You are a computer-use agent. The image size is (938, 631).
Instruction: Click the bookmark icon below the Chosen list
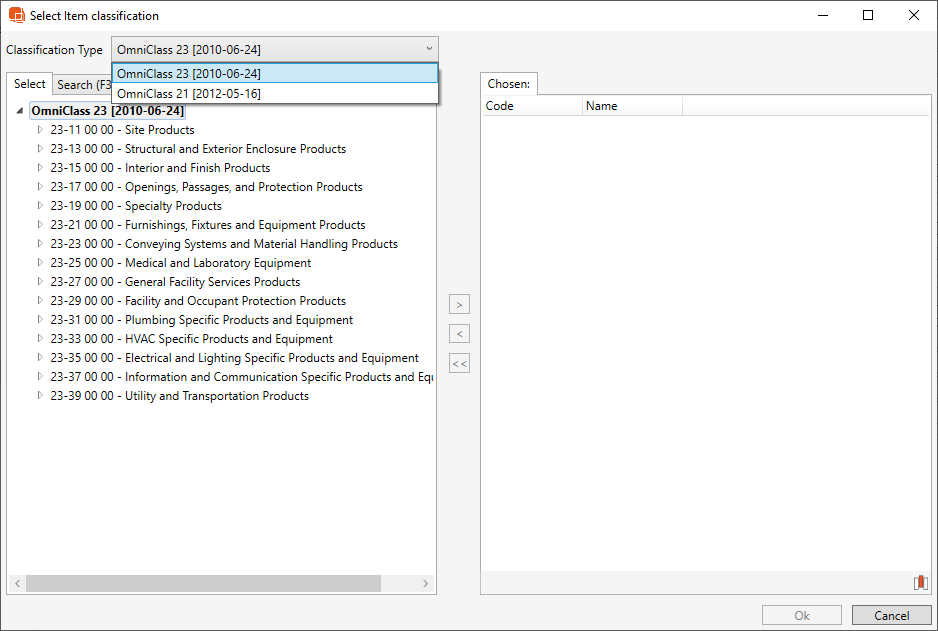(x=920, y=583)
